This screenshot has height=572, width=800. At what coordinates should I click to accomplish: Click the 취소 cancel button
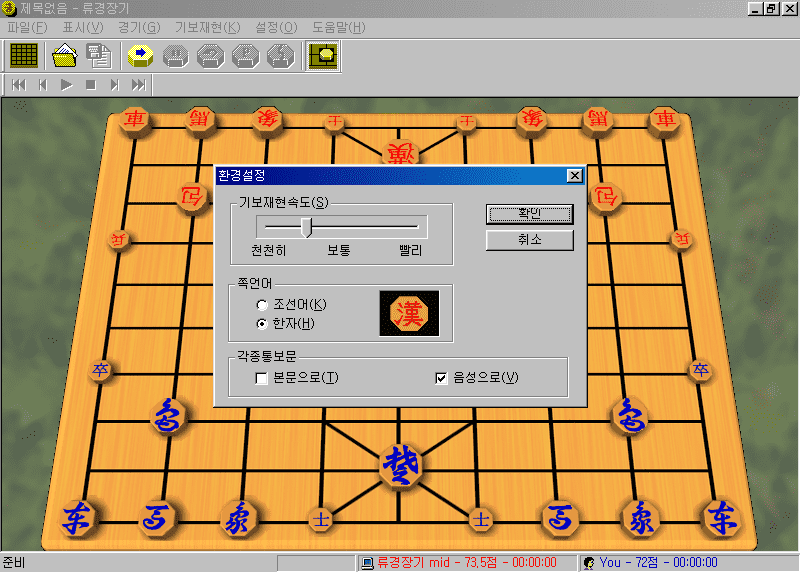(x=529, y=240)
